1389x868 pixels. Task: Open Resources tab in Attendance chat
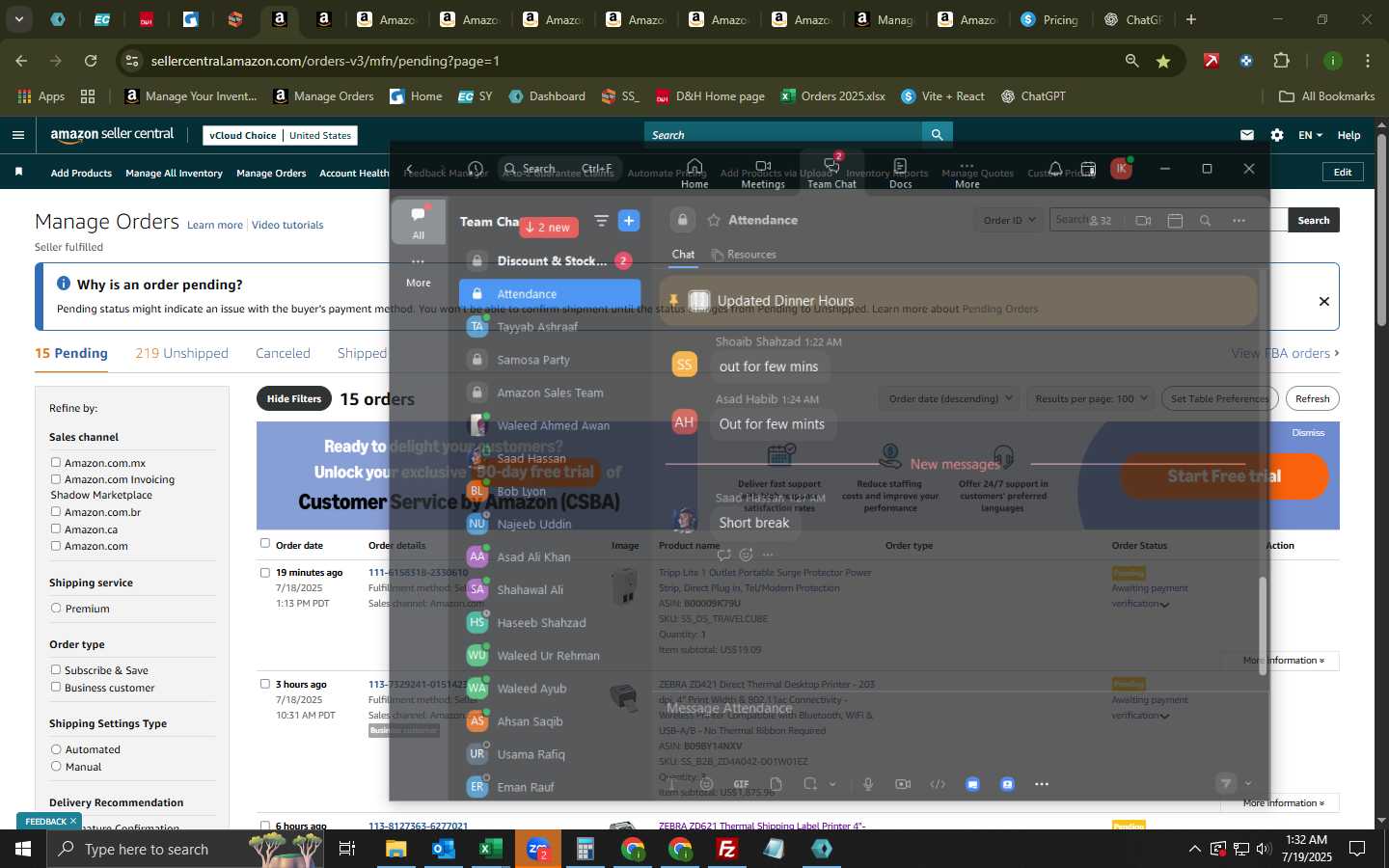[744, 255]
